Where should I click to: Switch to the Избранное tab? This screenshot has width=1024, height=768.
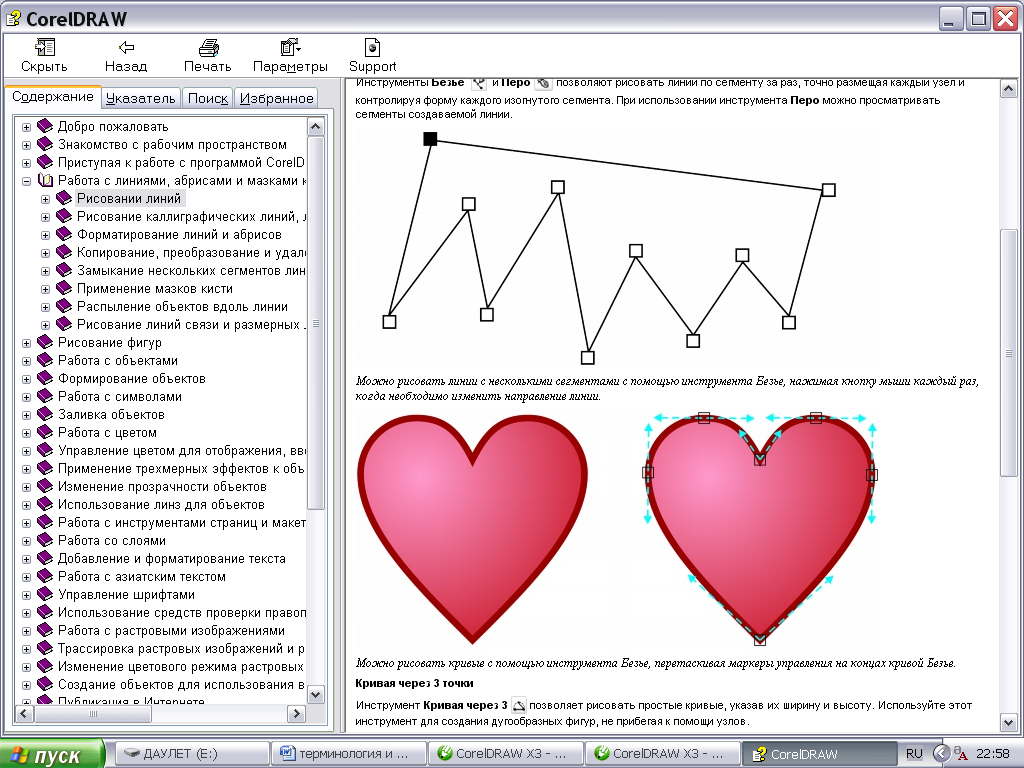tap(276, 98)
